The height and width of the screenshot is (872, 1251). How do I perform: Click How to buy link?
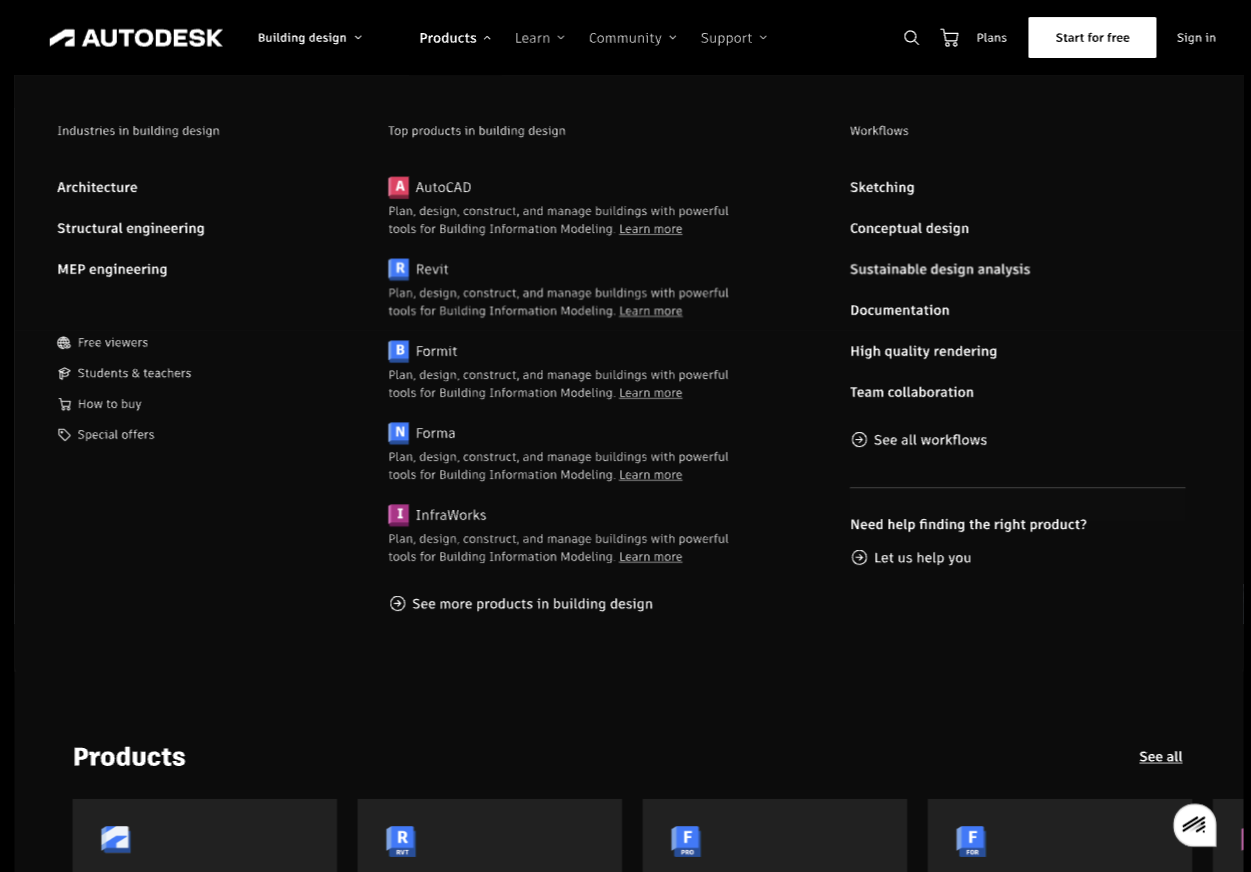(x=110, y=405)
